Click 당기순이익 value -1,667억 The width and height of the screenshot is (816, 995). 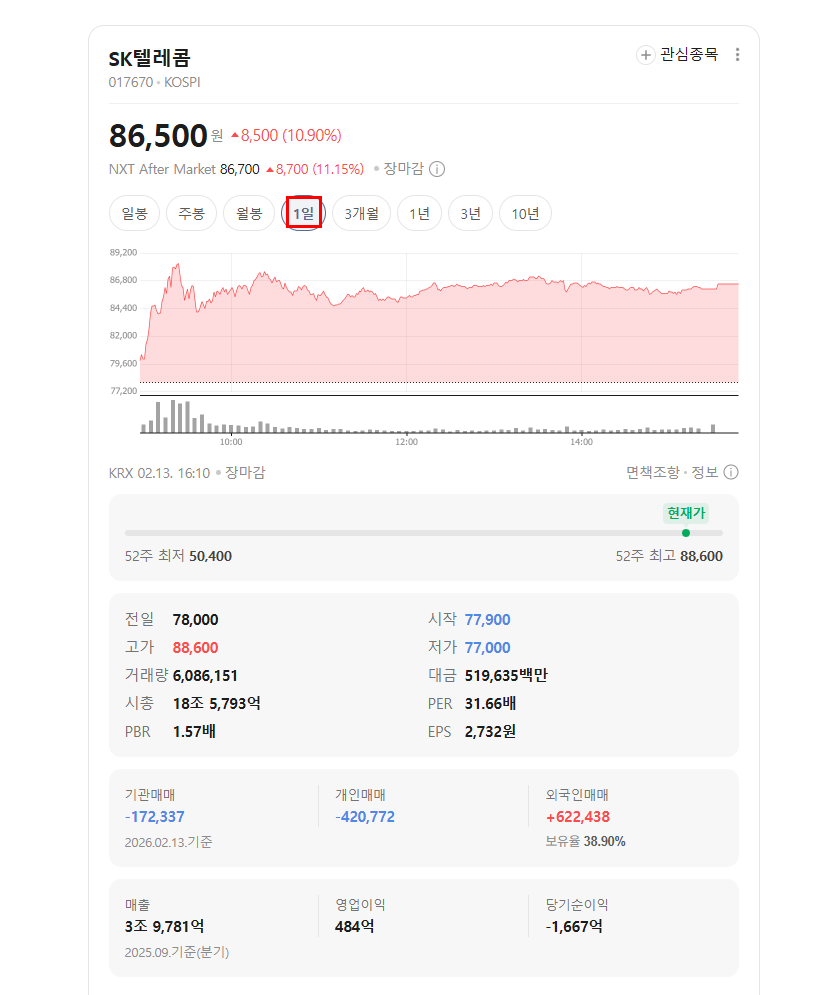click(x=574, y=926)
